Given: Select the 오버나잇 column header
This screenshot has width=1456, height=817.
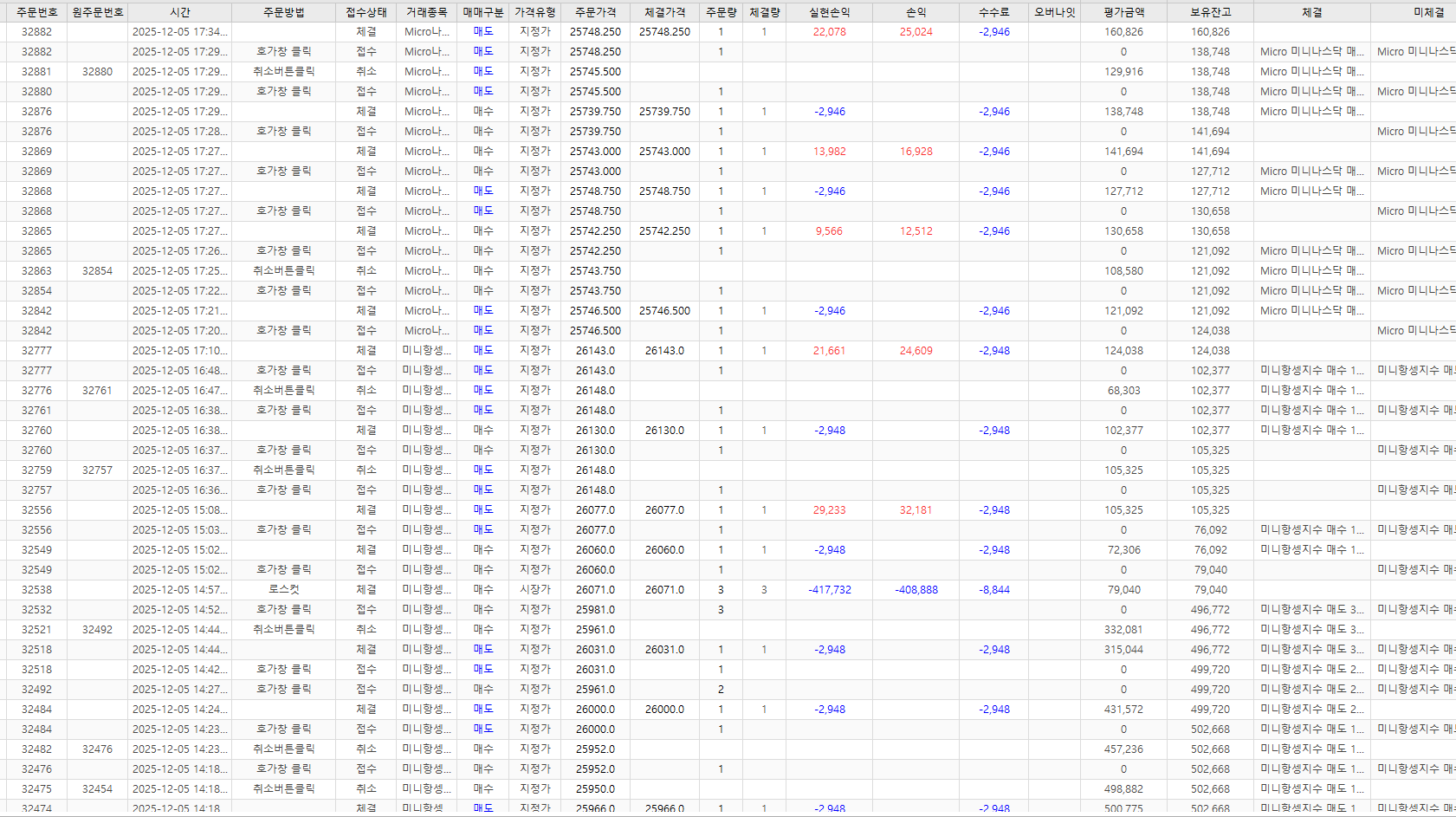Looking at the screenshot, I should 1054,12.
